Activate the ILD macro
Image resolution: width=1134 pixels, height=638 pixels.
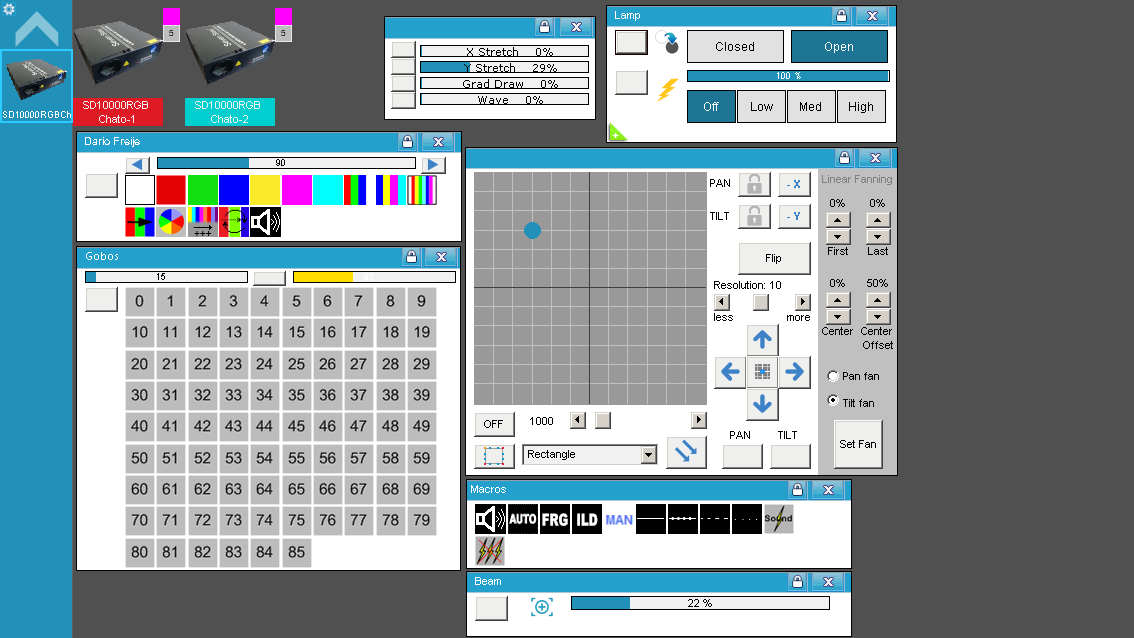click(x=587, y=519)
